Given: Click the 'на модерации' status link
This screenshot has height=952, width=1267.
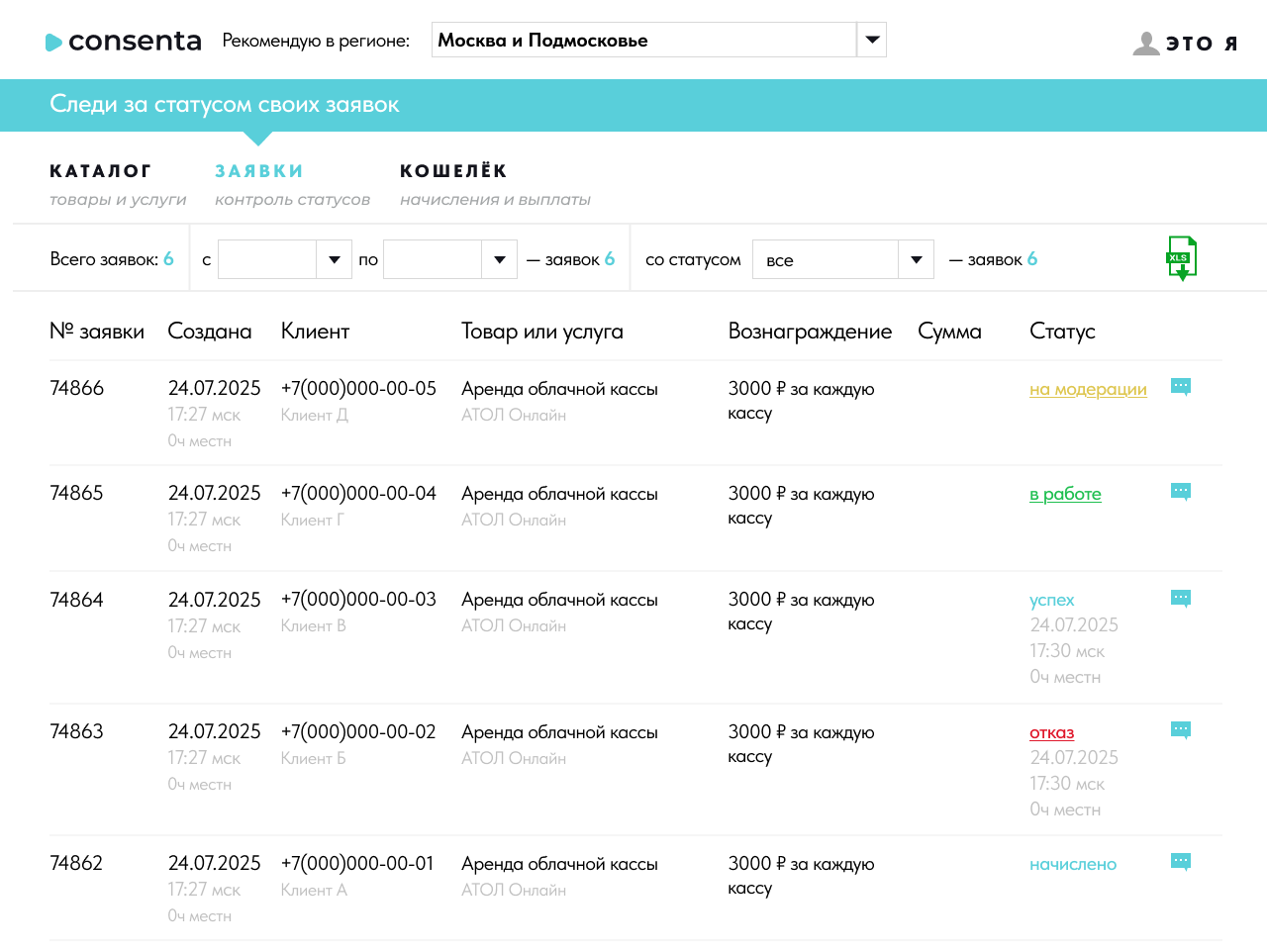Looking at the screenshot, I should coord(1088,389).
